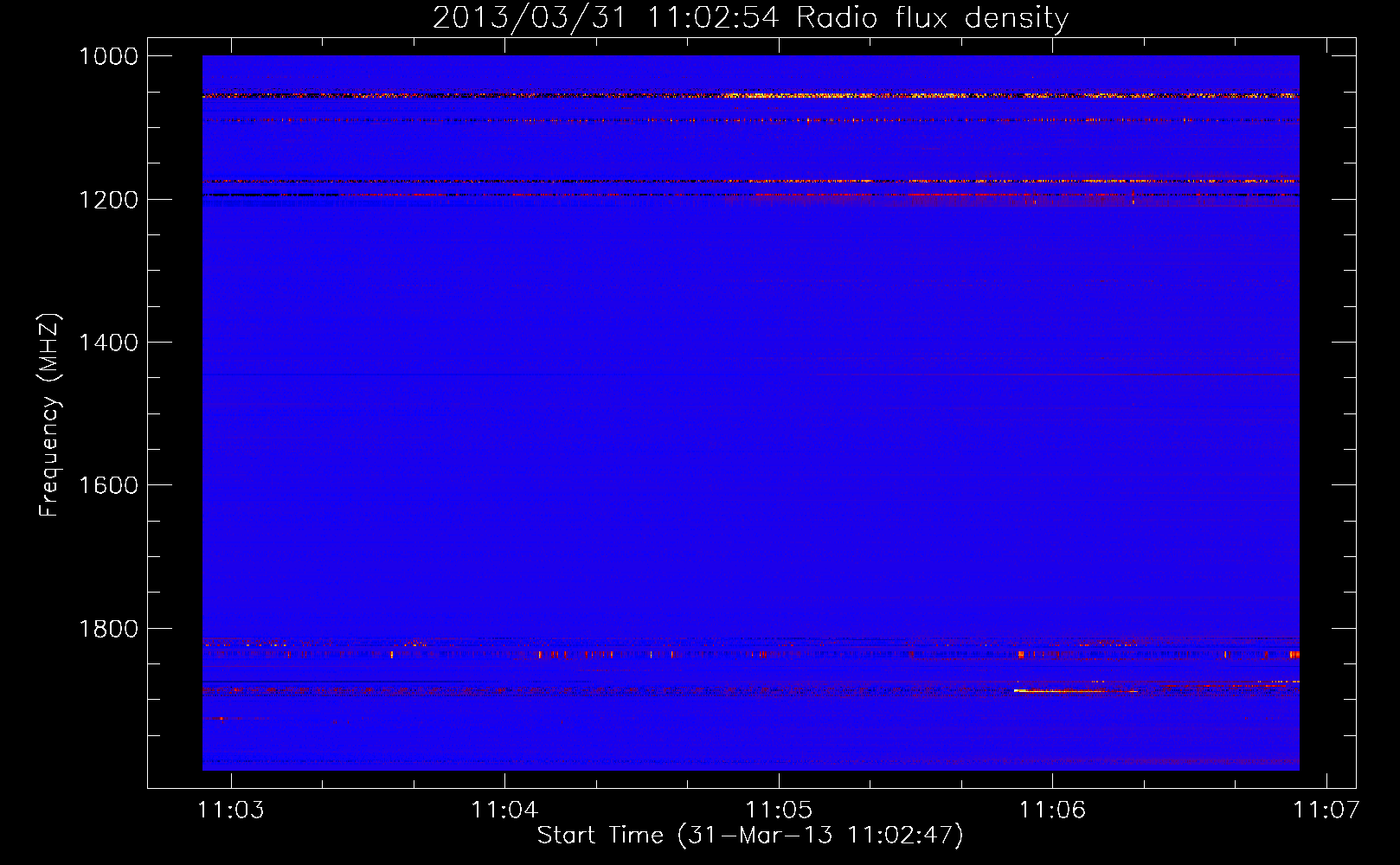Click the 1000 frequency tick label
Viewport: 1400px width, 865px height.
[x=108, y=56]
